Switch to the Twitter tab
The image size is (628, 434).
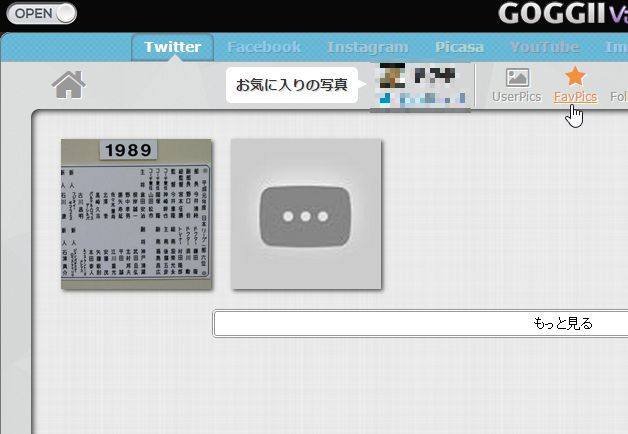(173, 47)
